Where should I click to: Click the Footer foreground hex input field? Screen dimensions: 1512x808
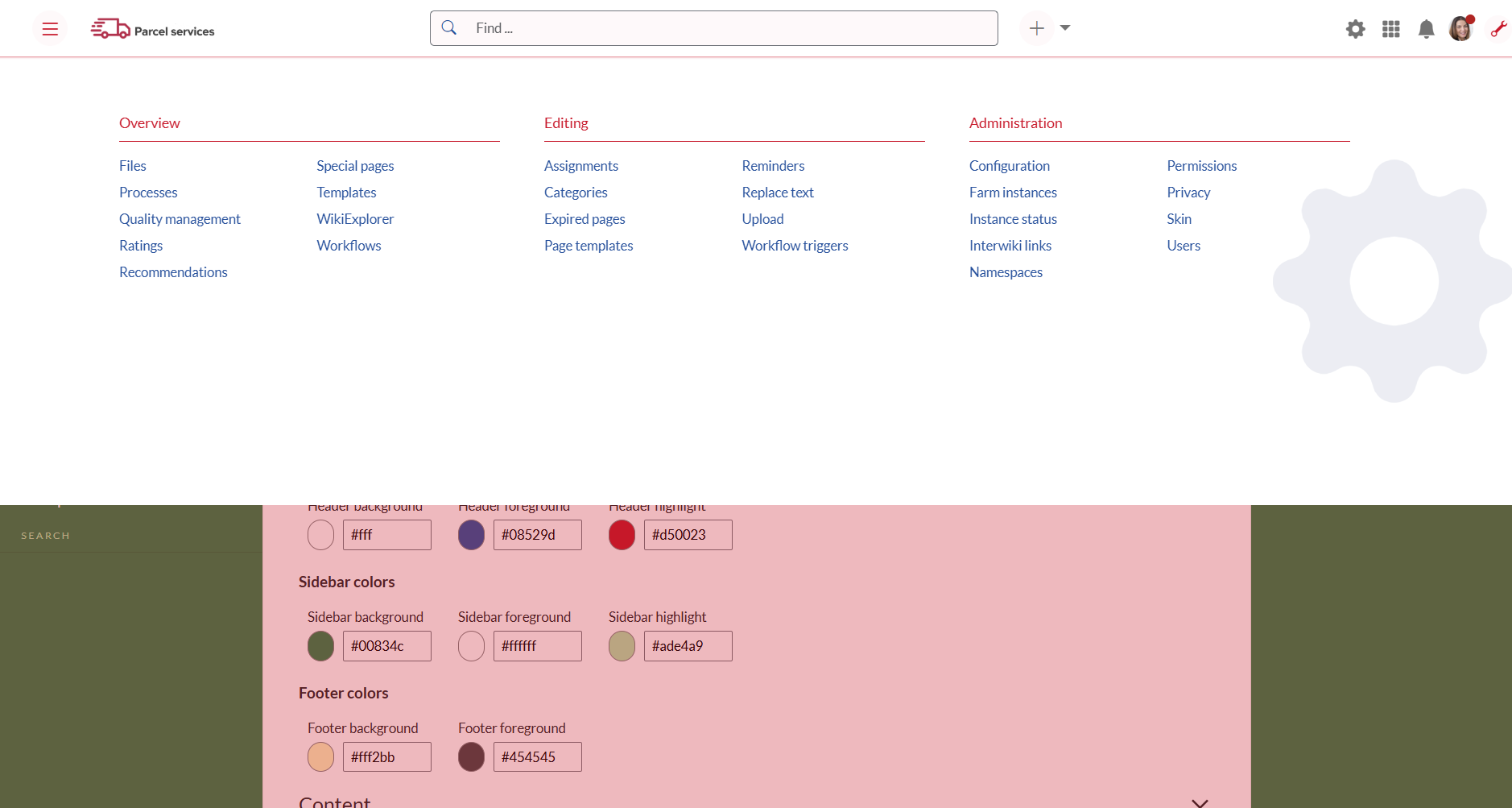coord(537,757)
